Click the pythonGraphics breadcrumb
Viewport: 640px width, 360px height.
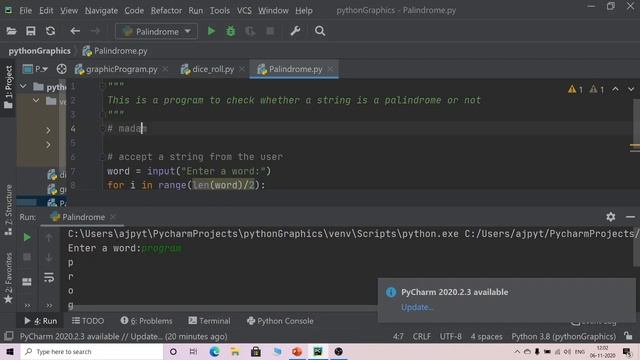(x=40, y=51)
